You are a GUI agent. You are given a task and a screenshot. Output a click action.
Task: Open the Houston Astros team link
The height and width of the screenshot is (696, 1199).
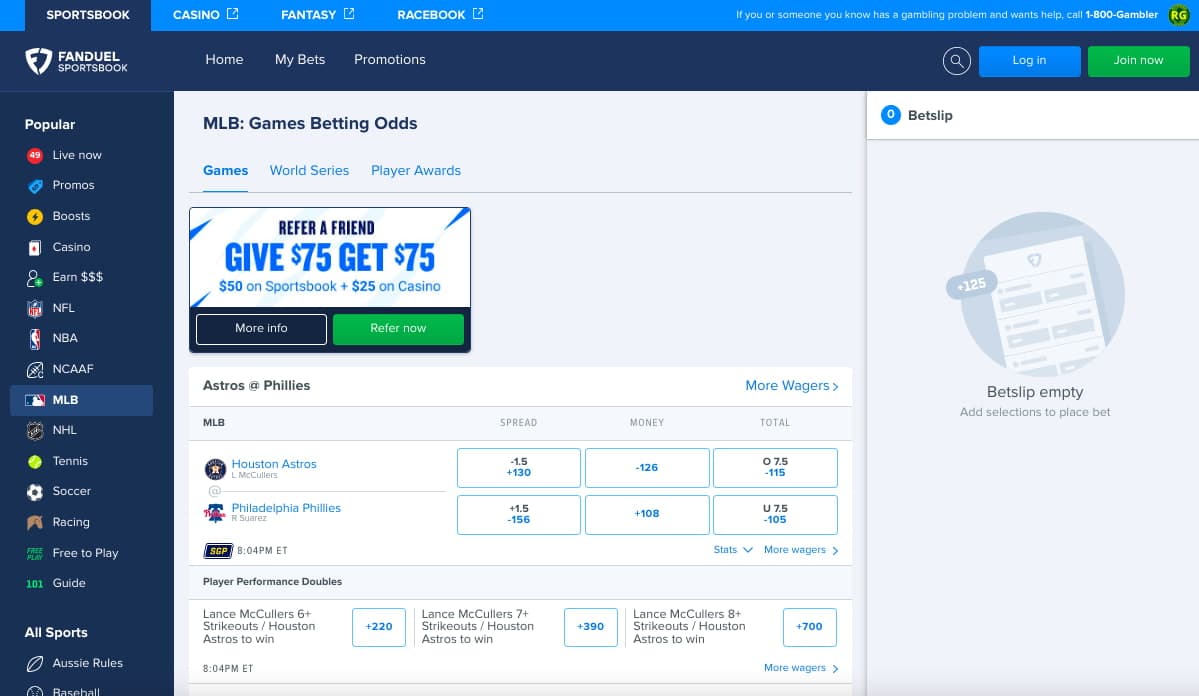[x=274, y=463]
